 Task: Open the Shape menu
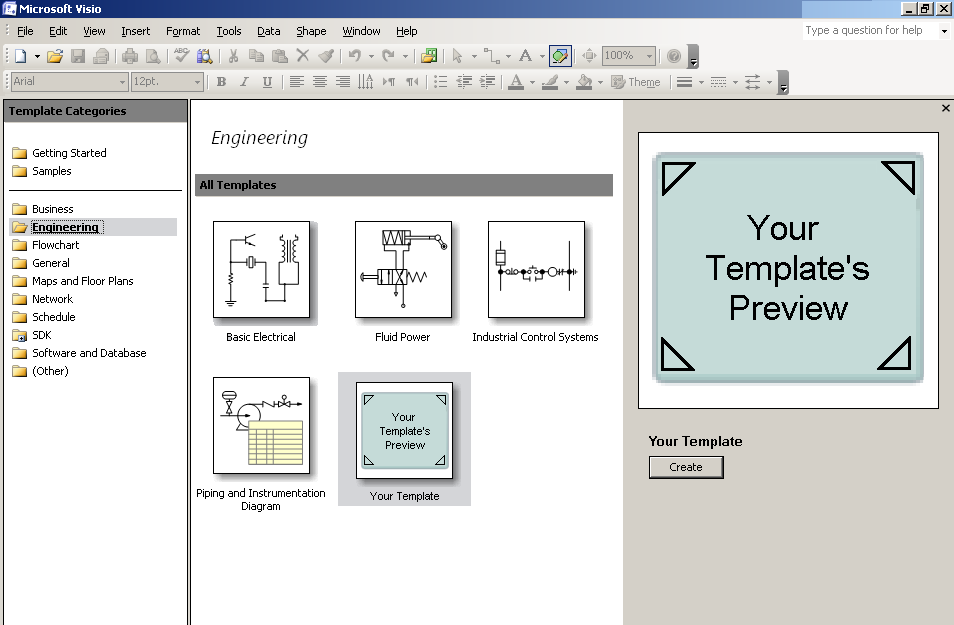(x=311, y=31)
